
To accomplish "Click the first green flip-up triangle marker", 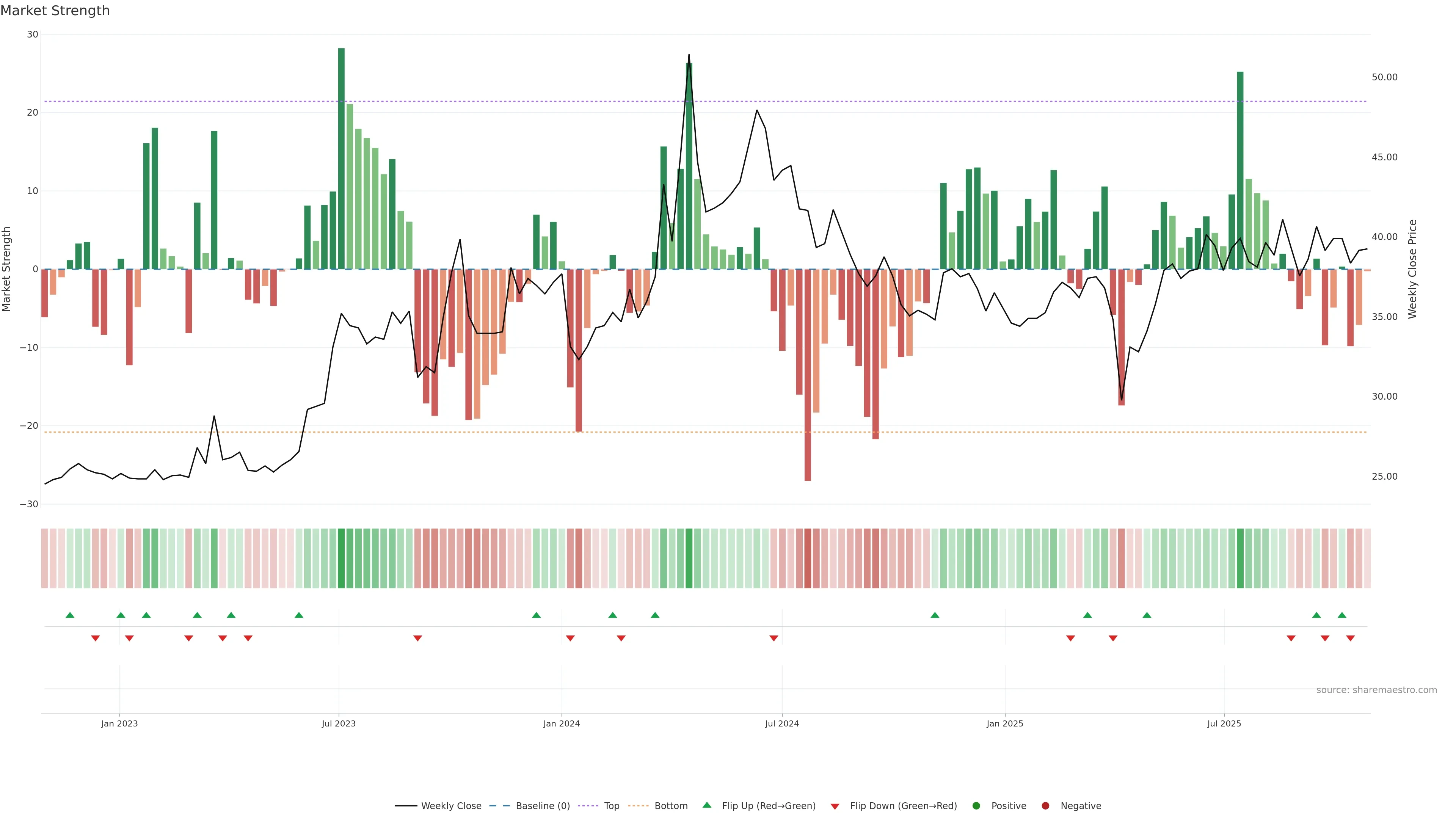I will pyautogui.click(x=70, y=615).
